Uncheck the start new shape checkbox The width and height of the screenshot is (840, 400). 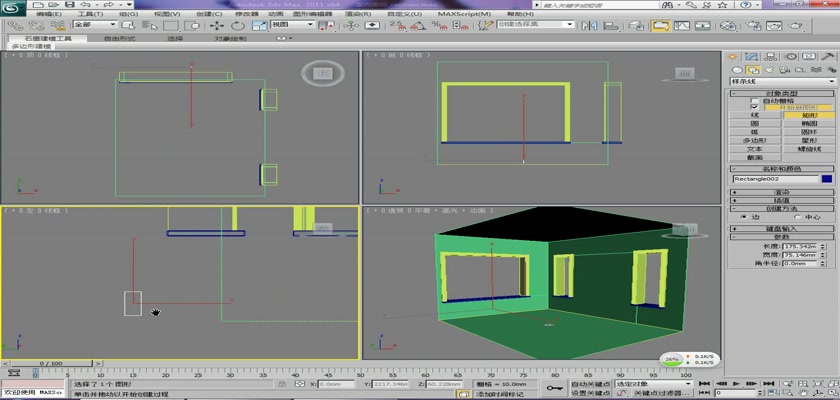point(754,107)
